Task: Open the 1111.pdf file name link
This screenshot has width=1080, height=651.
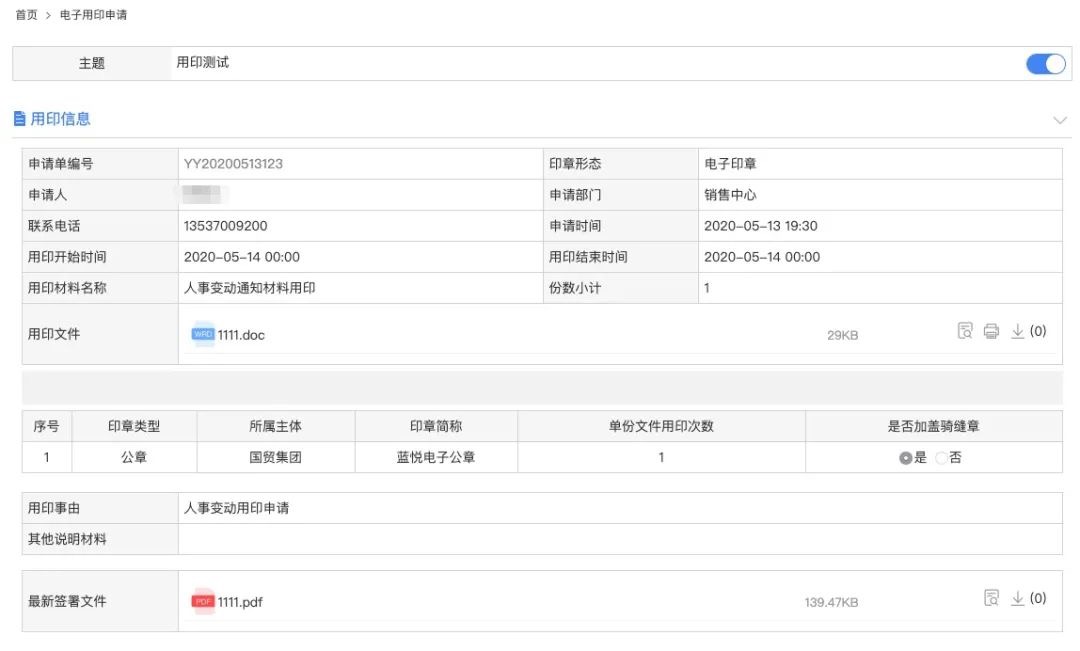Action: click(x=242, y=601)
